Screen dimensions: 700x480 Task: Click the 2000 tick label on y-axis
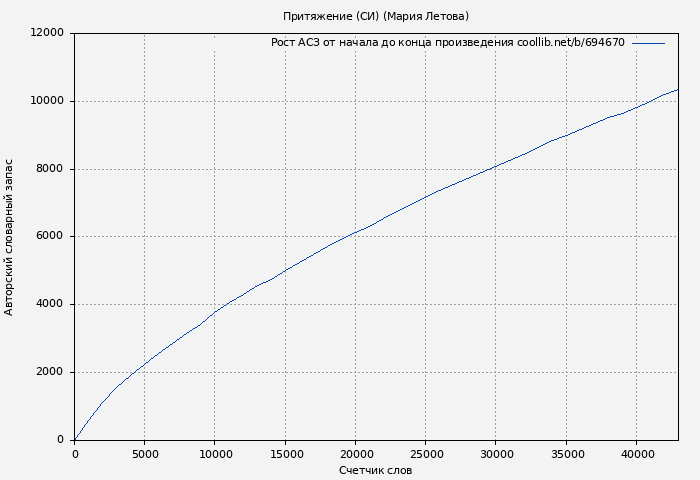[50, 372]
